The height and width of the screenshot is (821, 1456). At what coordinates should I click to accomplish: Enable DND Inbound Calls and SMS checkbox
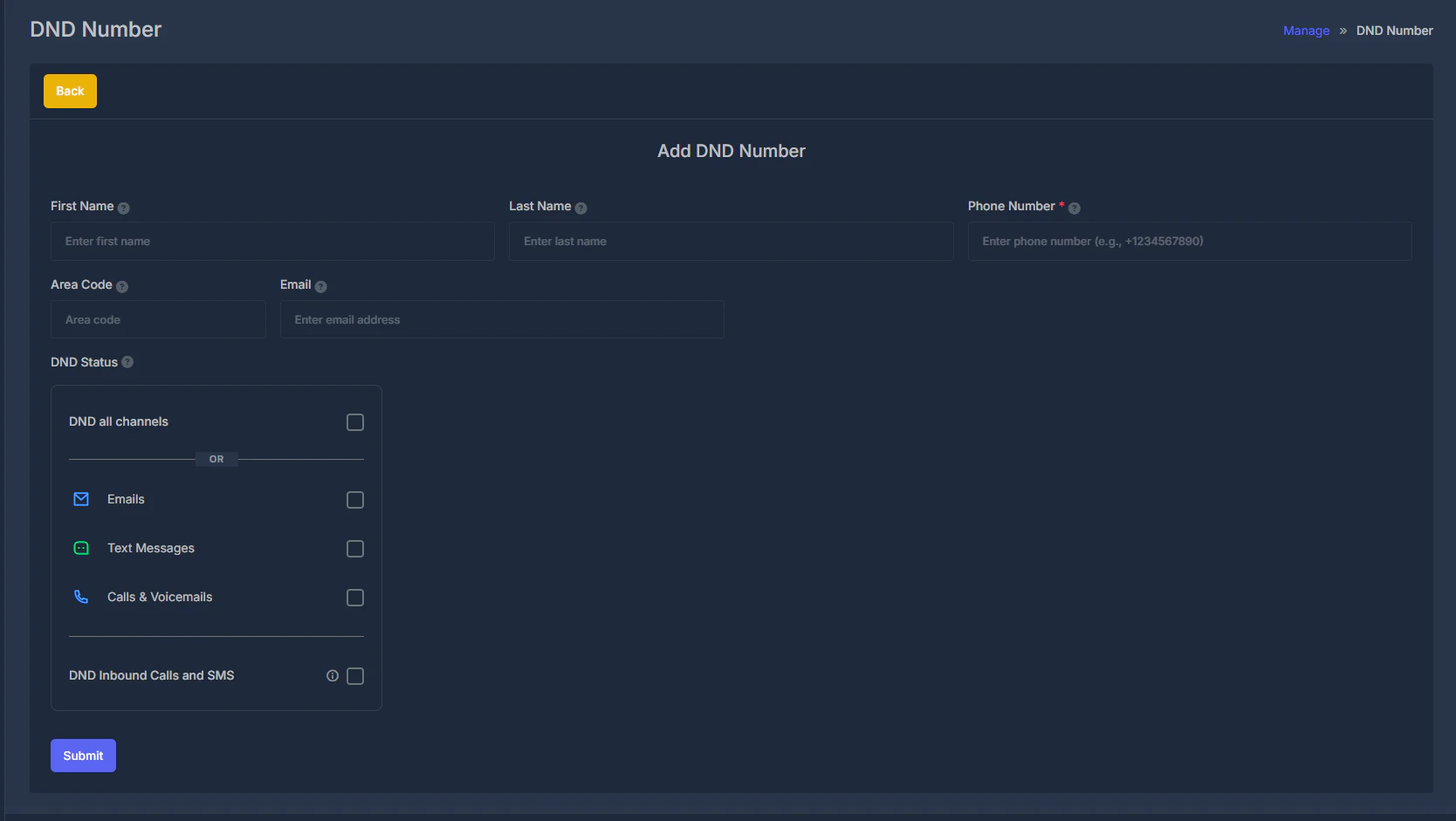355,676
